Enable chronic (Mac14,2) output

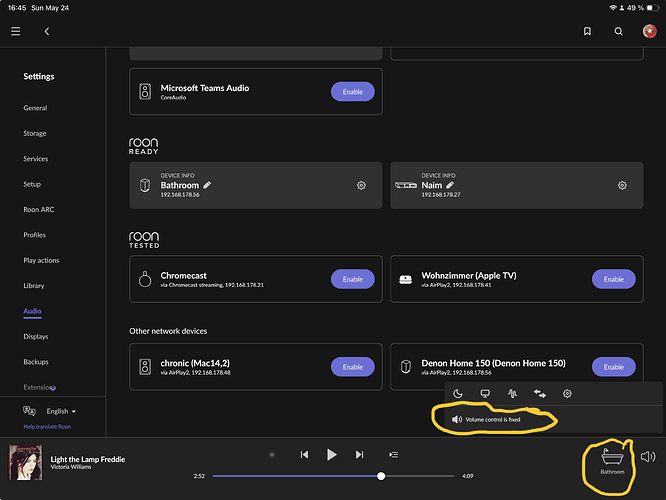(x=353, y=367)
